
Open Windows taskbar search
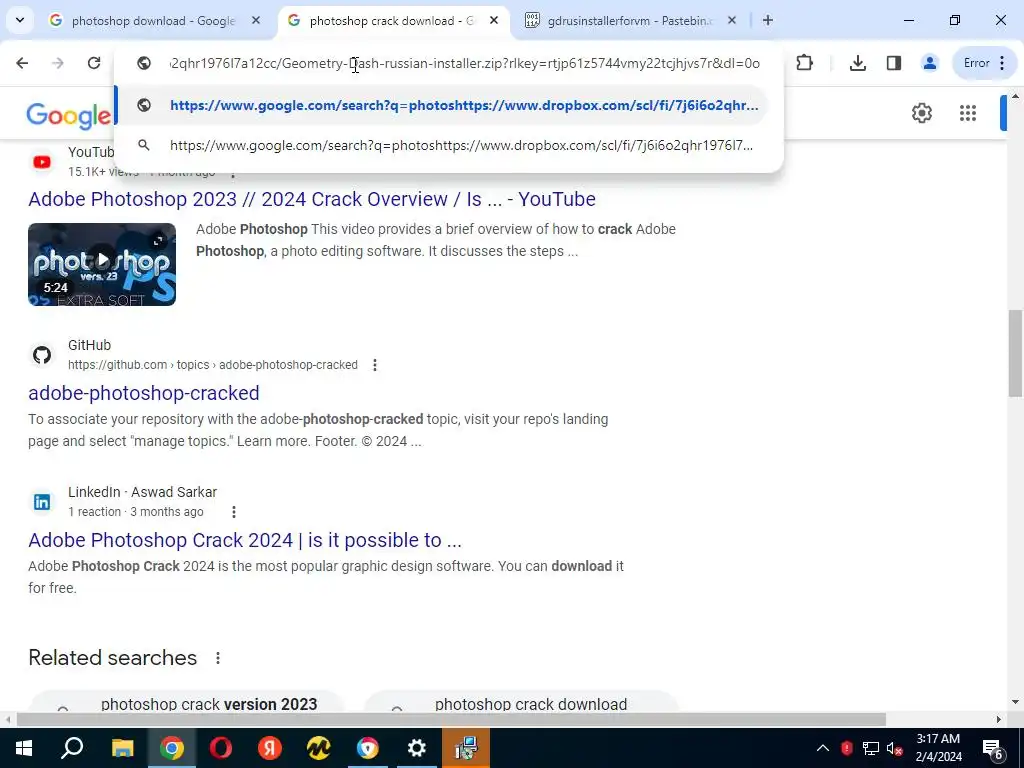[72, 748]
